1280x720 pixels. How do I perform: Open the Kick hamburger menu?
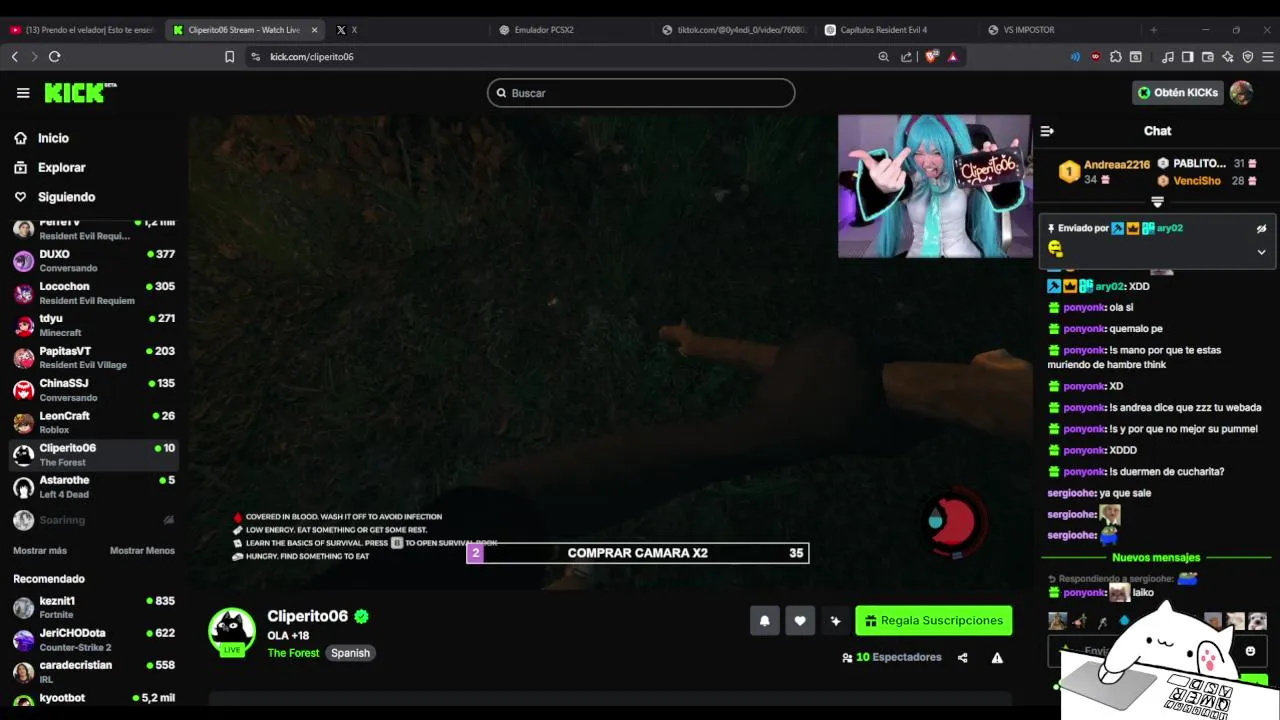pos(23,93)
